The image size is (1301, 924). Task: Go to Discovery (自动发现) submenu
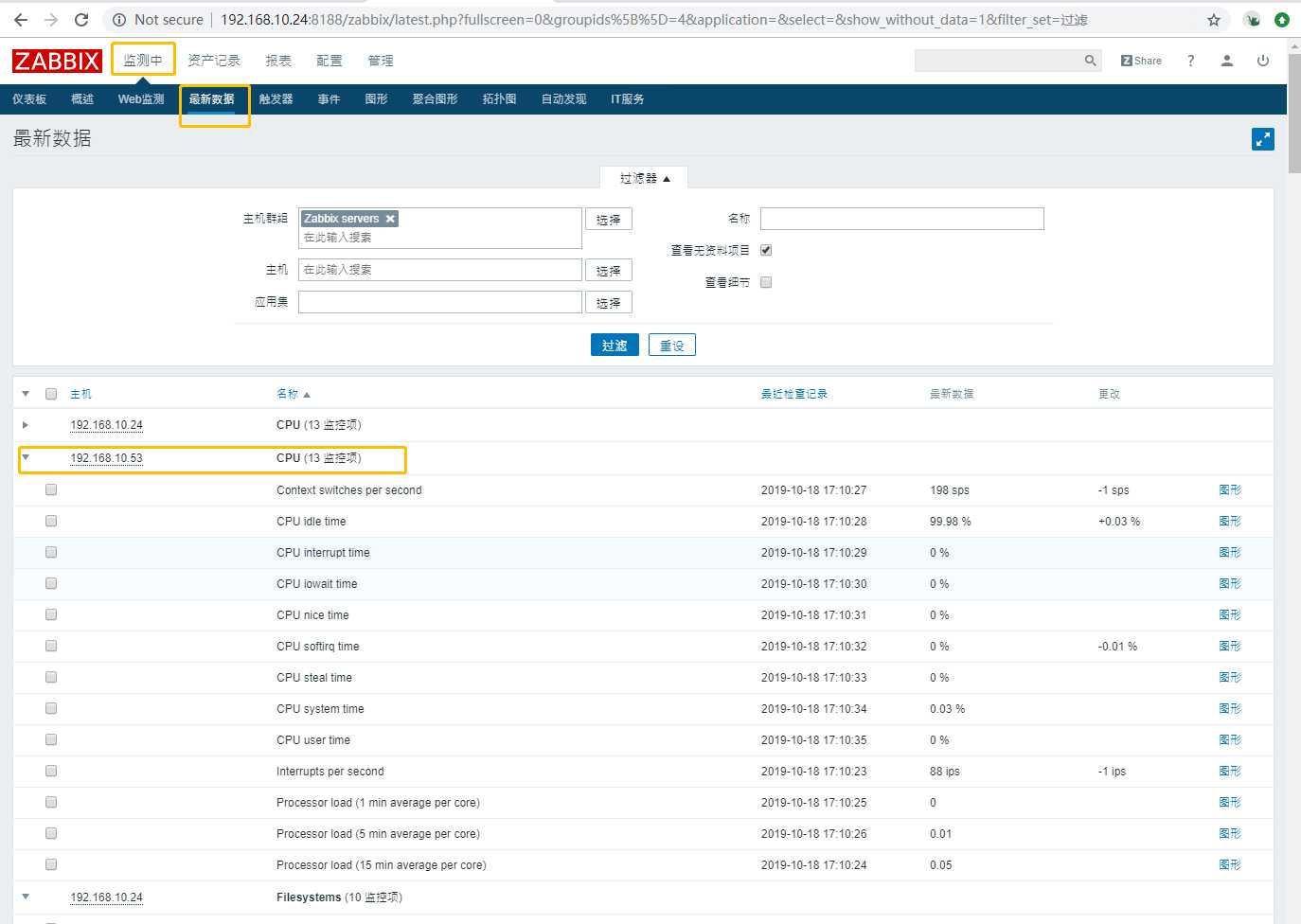563,98
